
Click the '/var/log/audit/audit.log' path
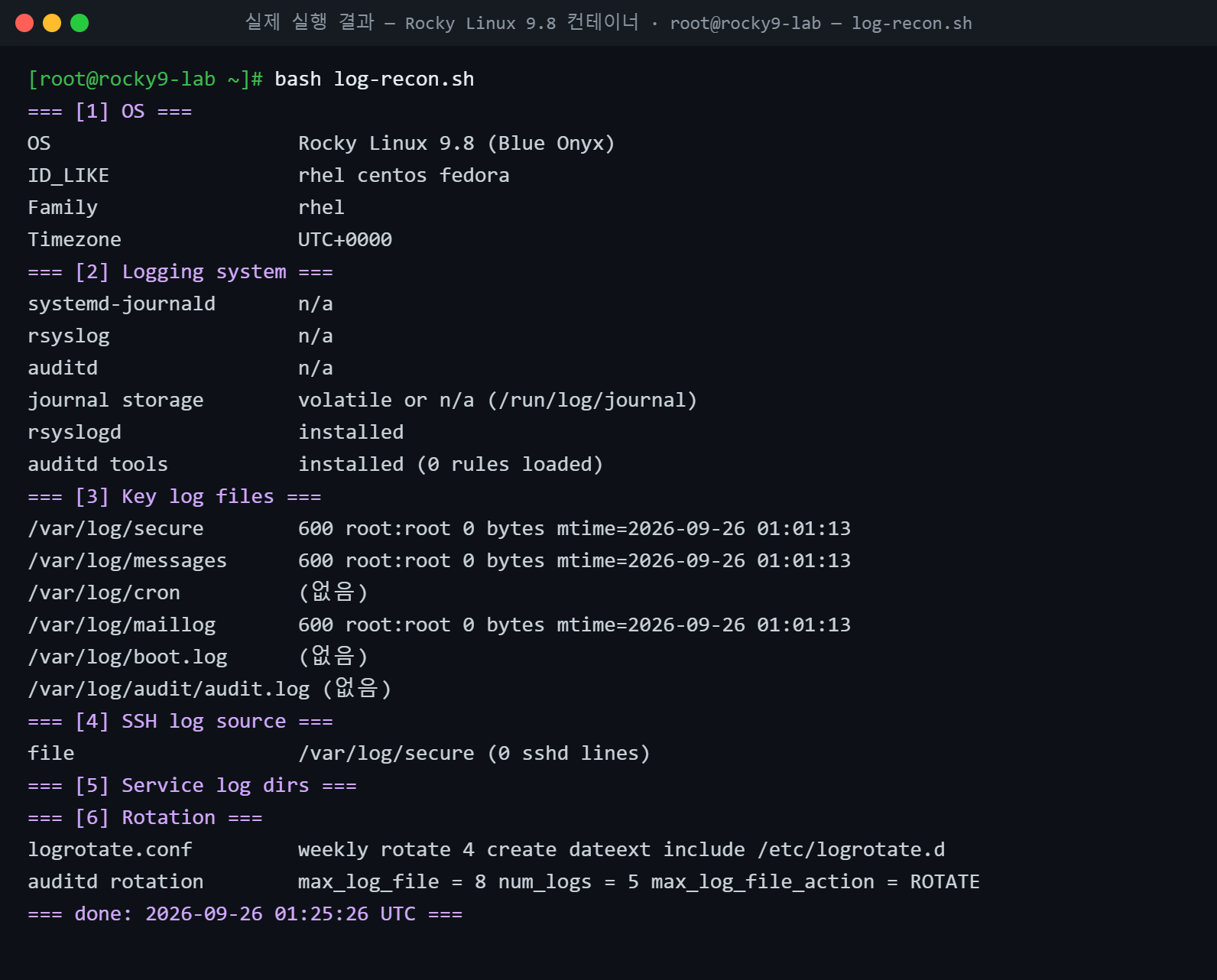[169, 690]
